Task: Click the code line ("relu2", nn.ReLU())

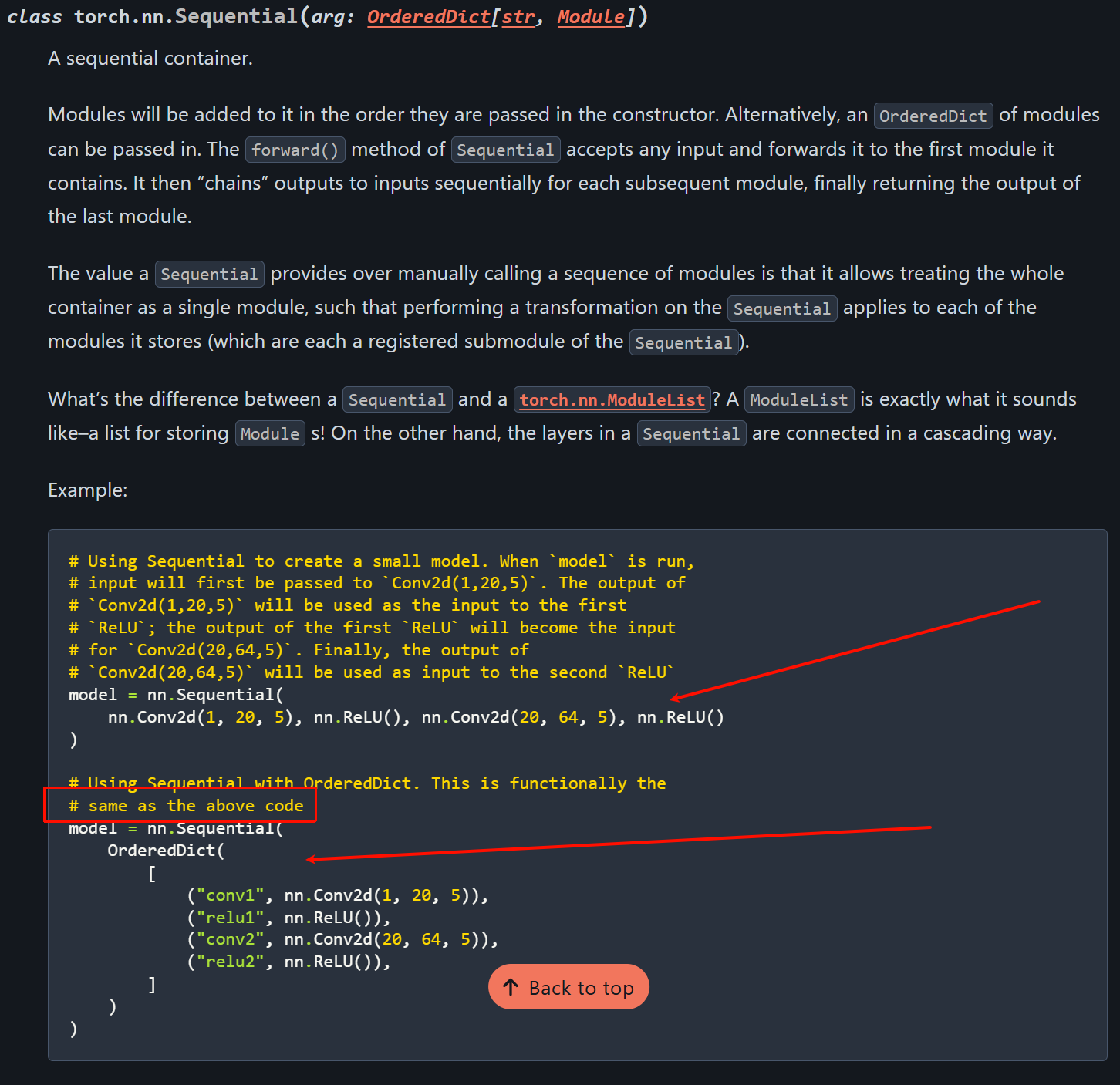Action: point(288,962)
